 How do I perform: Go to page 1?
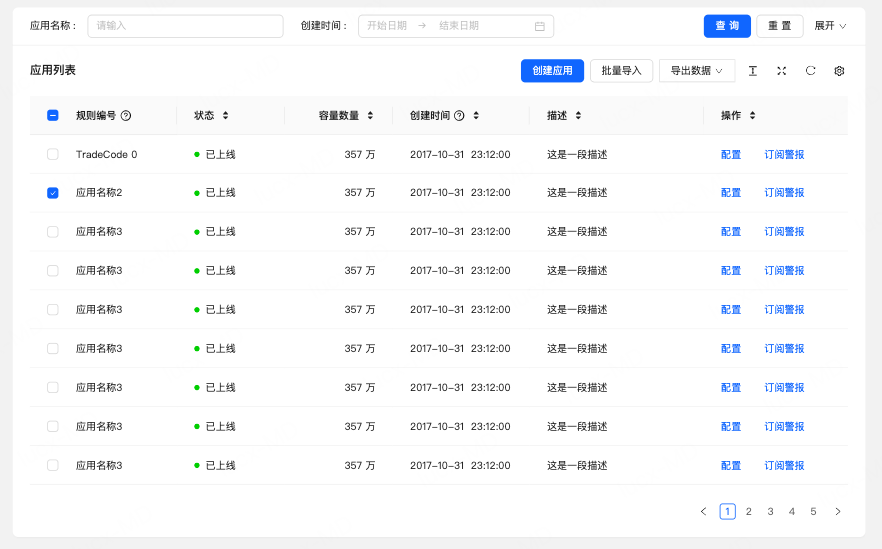[x=727, y=511]
